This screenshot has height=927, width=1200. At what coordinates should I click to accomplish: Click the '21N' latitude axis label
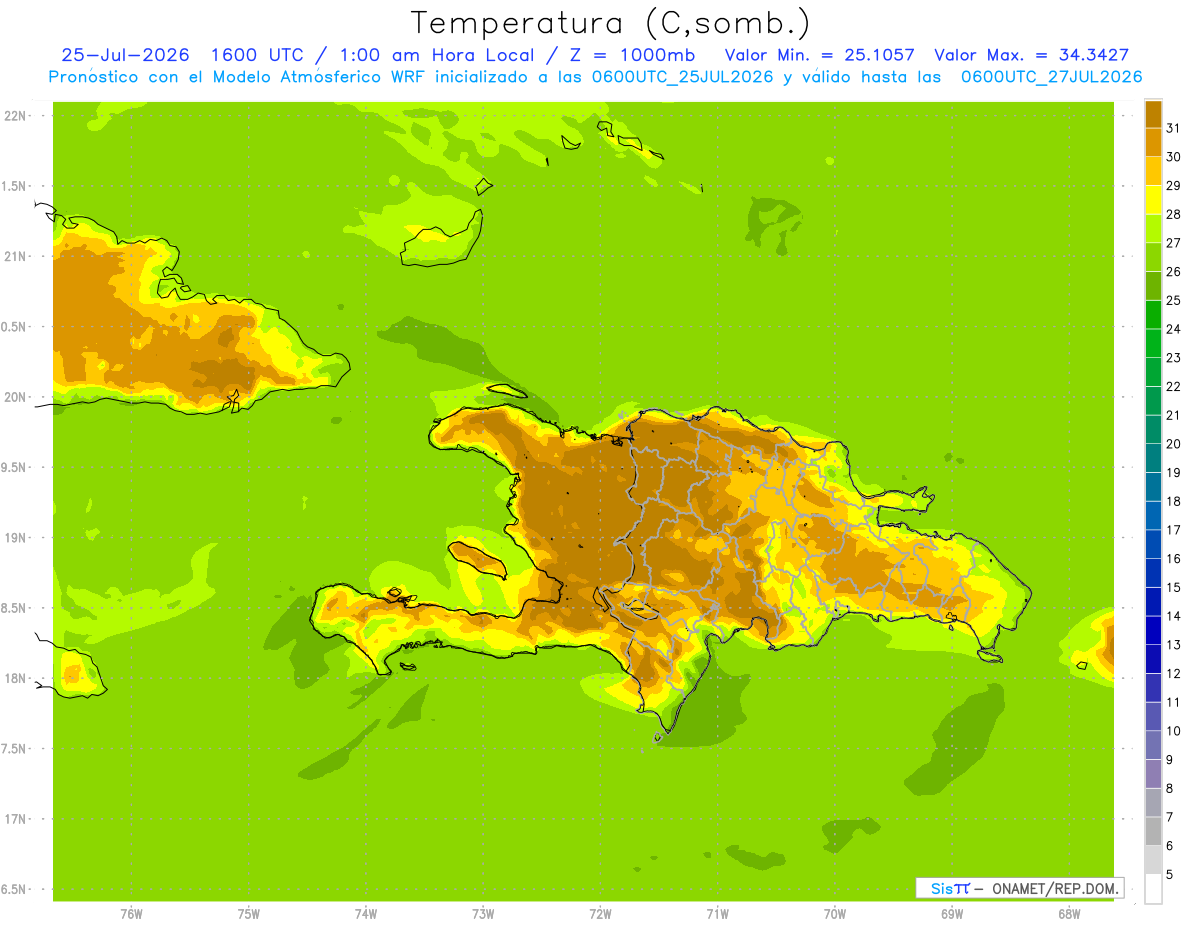(17, 257)
